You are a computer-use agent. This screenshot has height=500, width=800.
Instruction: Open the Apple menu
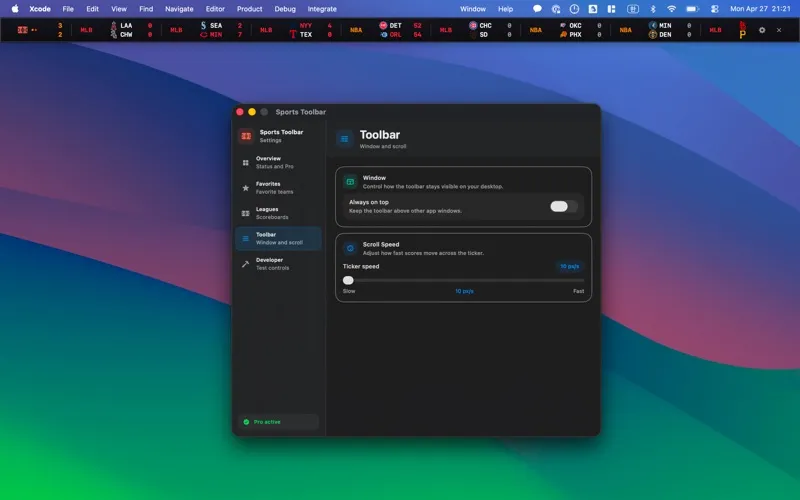(x=15, y=9)
